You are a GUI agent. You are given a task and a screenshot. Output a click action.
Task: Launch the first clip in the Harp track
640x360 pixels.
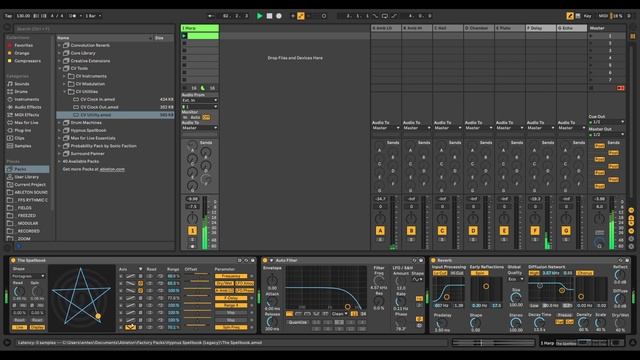(184, 36)
